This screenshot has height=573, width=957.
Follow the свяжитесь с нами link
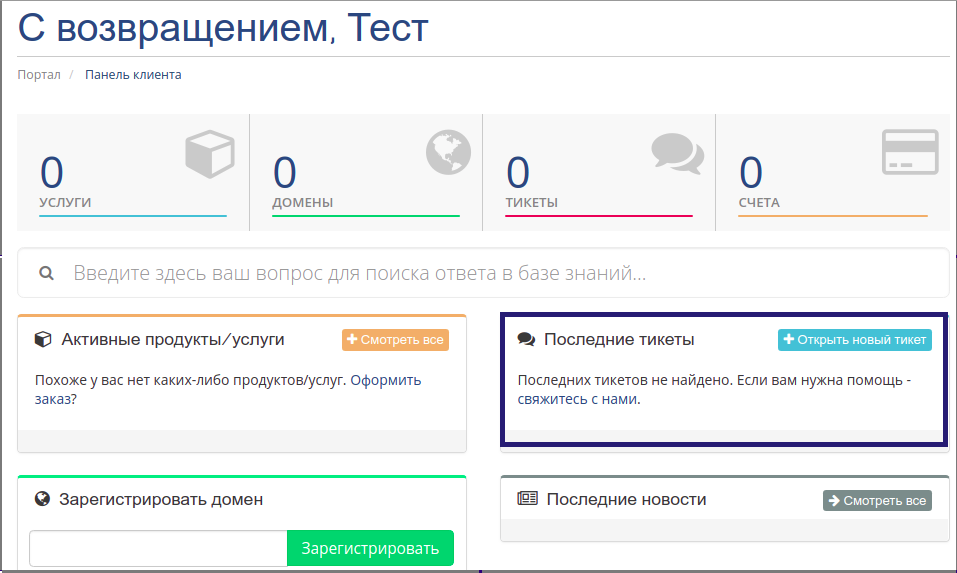(577, 399)
